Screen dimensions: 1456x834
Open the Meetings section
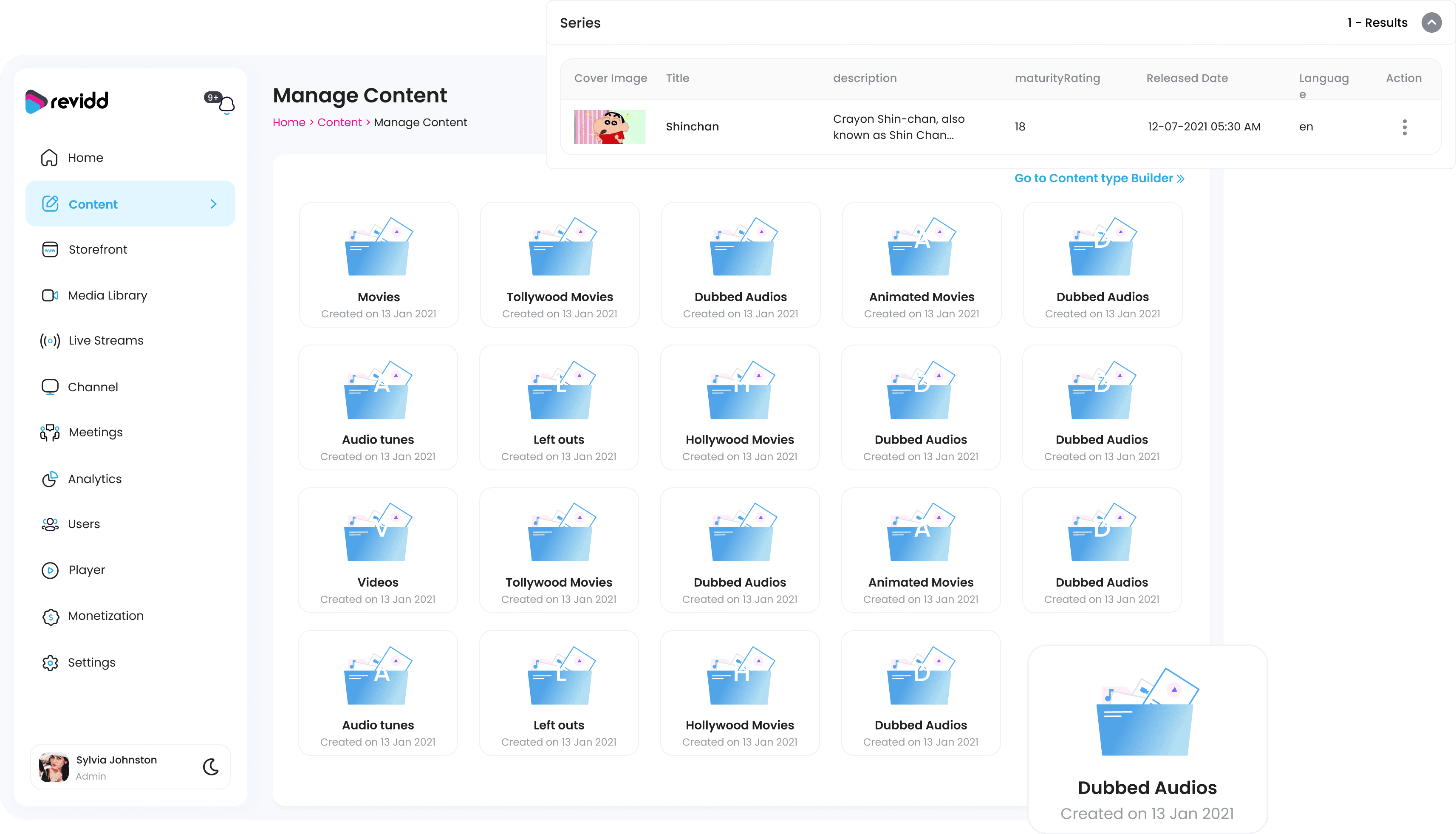[95, 432]
